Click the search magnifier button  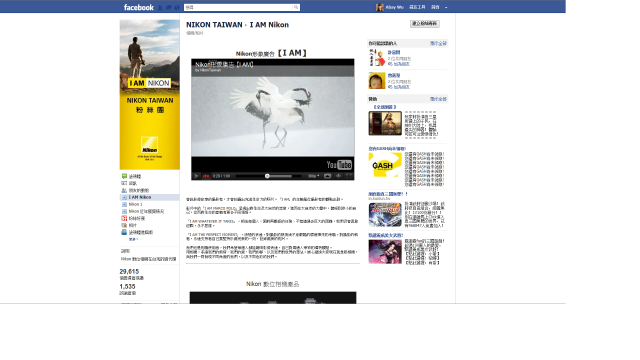(296, 7)
